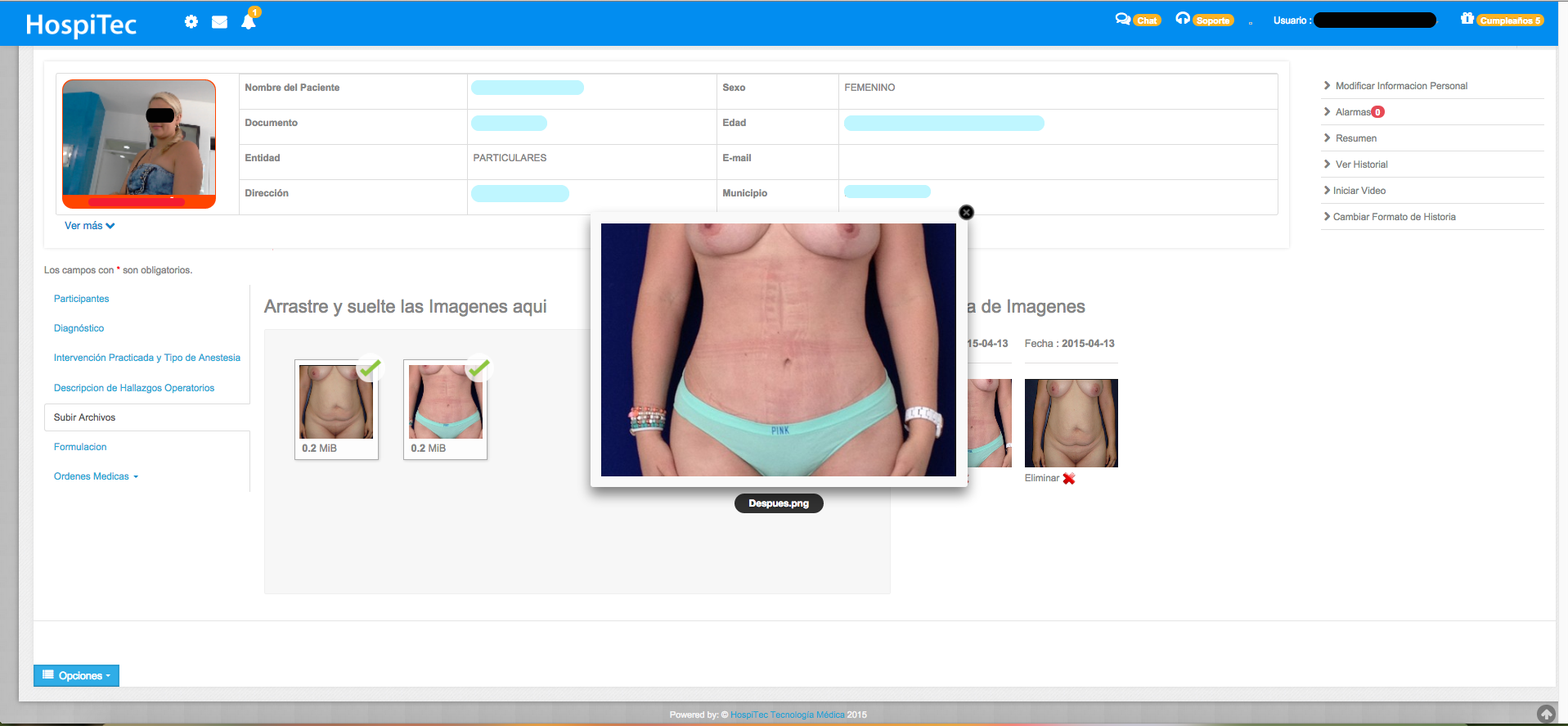The height and width of the screenshot is (726, 1568).
Task: Click the scroll-to-top arrow icon
Action: (x=1545, y=714)
